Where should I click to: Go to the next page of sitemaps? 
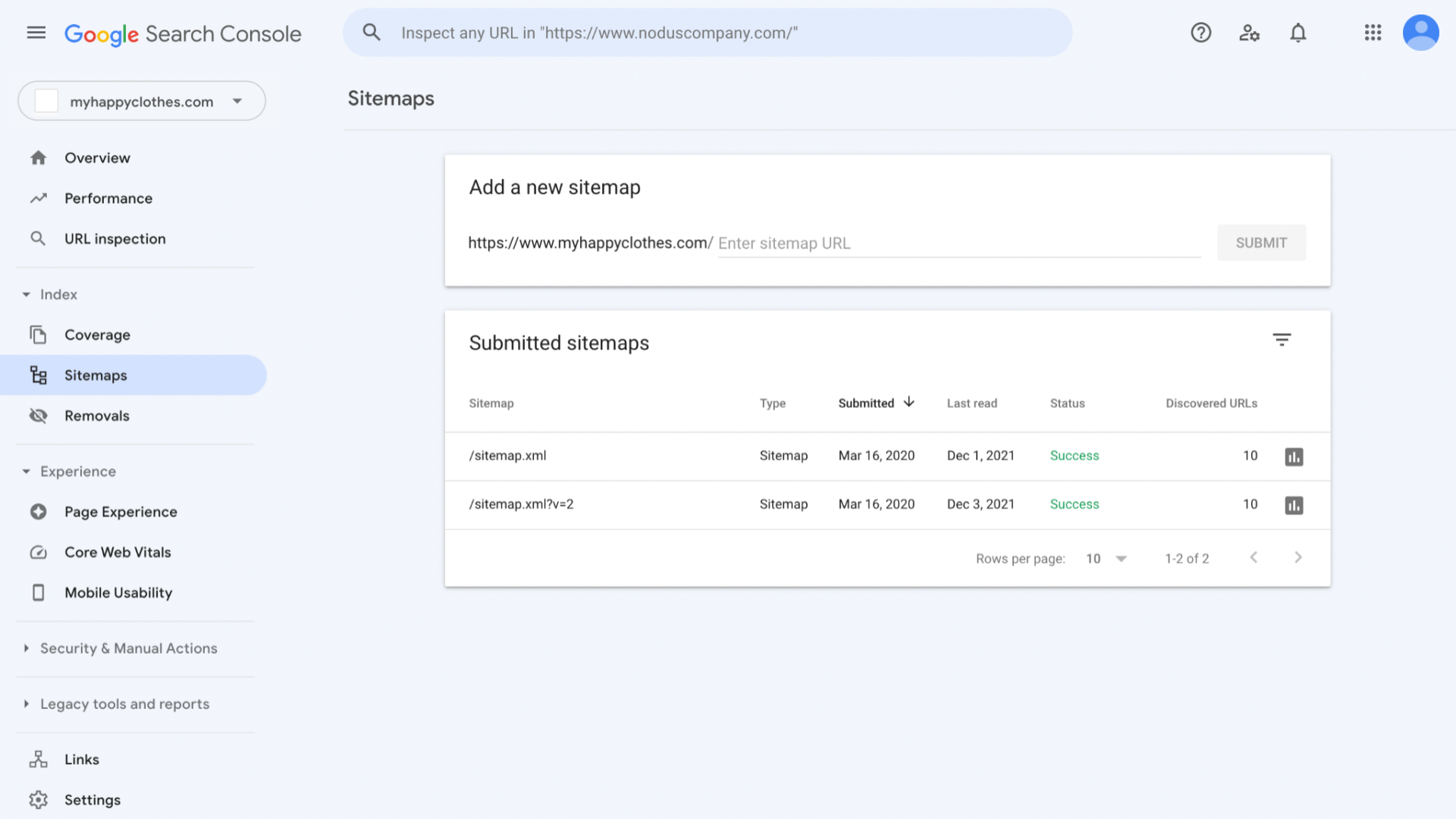(1298, 557)
